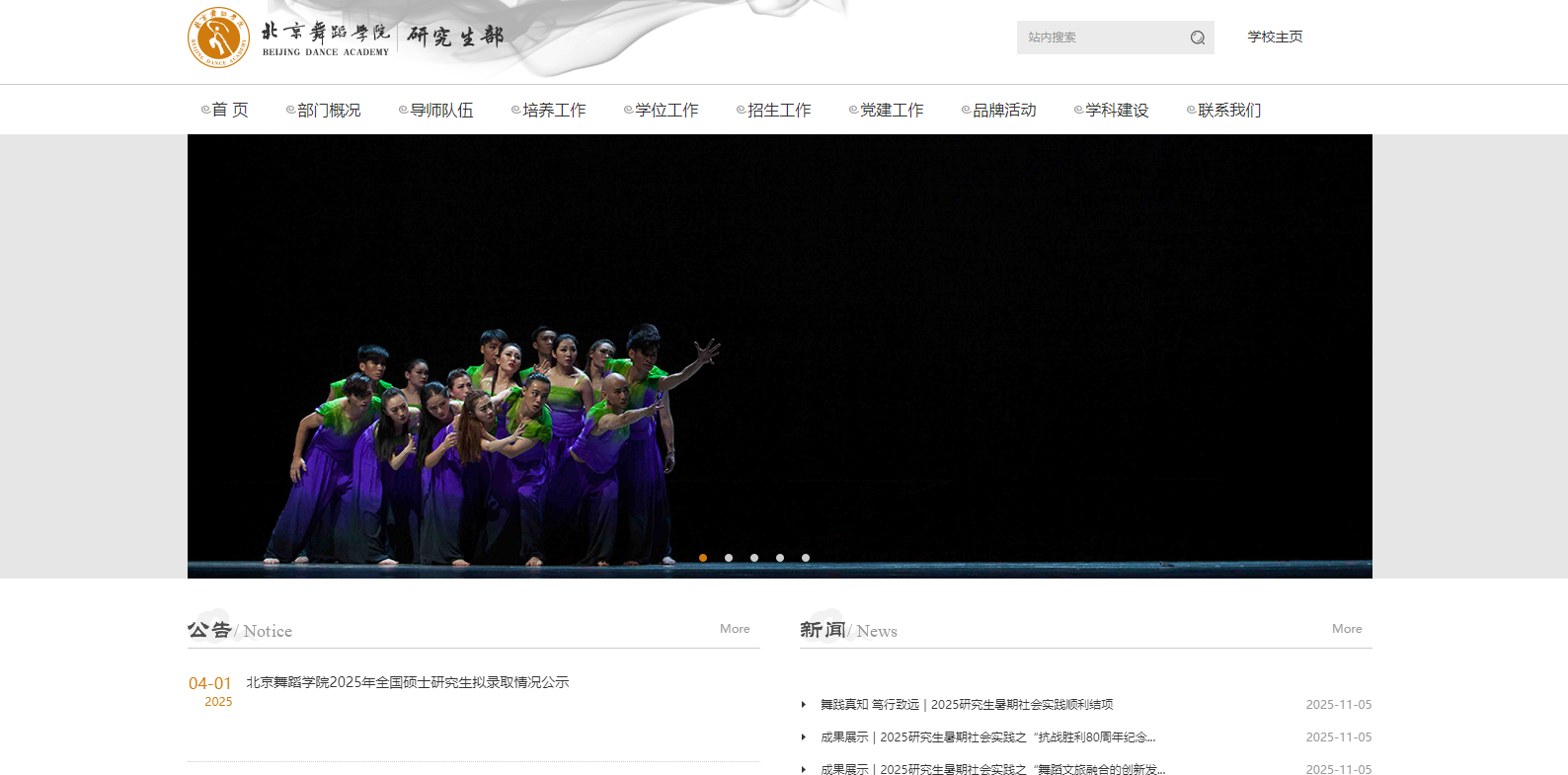Open the 部门概况 menu
Viewport: 1568px width, 775px height.
[x=328, y=110]
